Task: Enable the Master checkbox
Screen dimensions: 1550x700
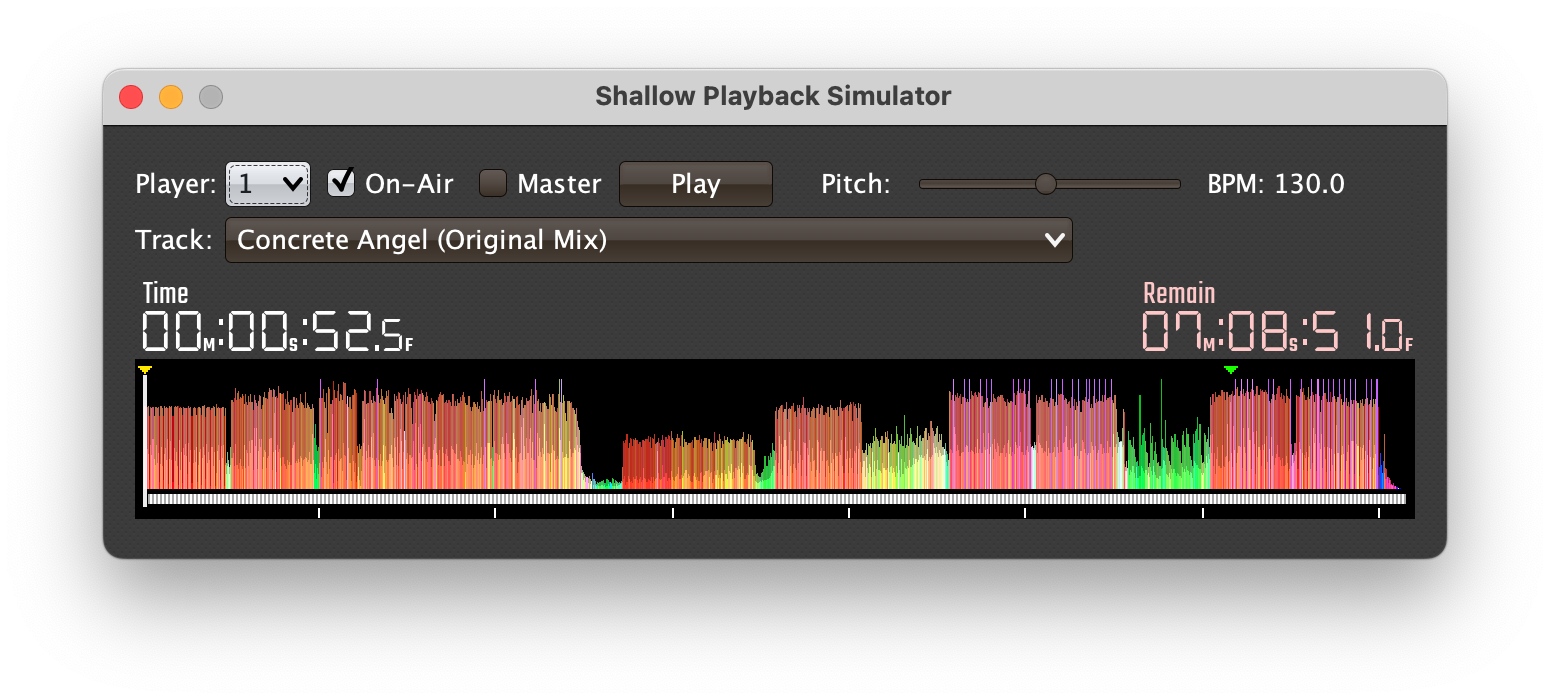Action: [x=493, y=183]
